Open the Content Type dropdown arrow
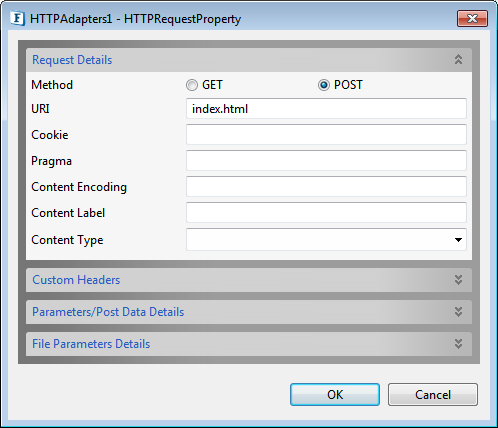 click(458, 240)
